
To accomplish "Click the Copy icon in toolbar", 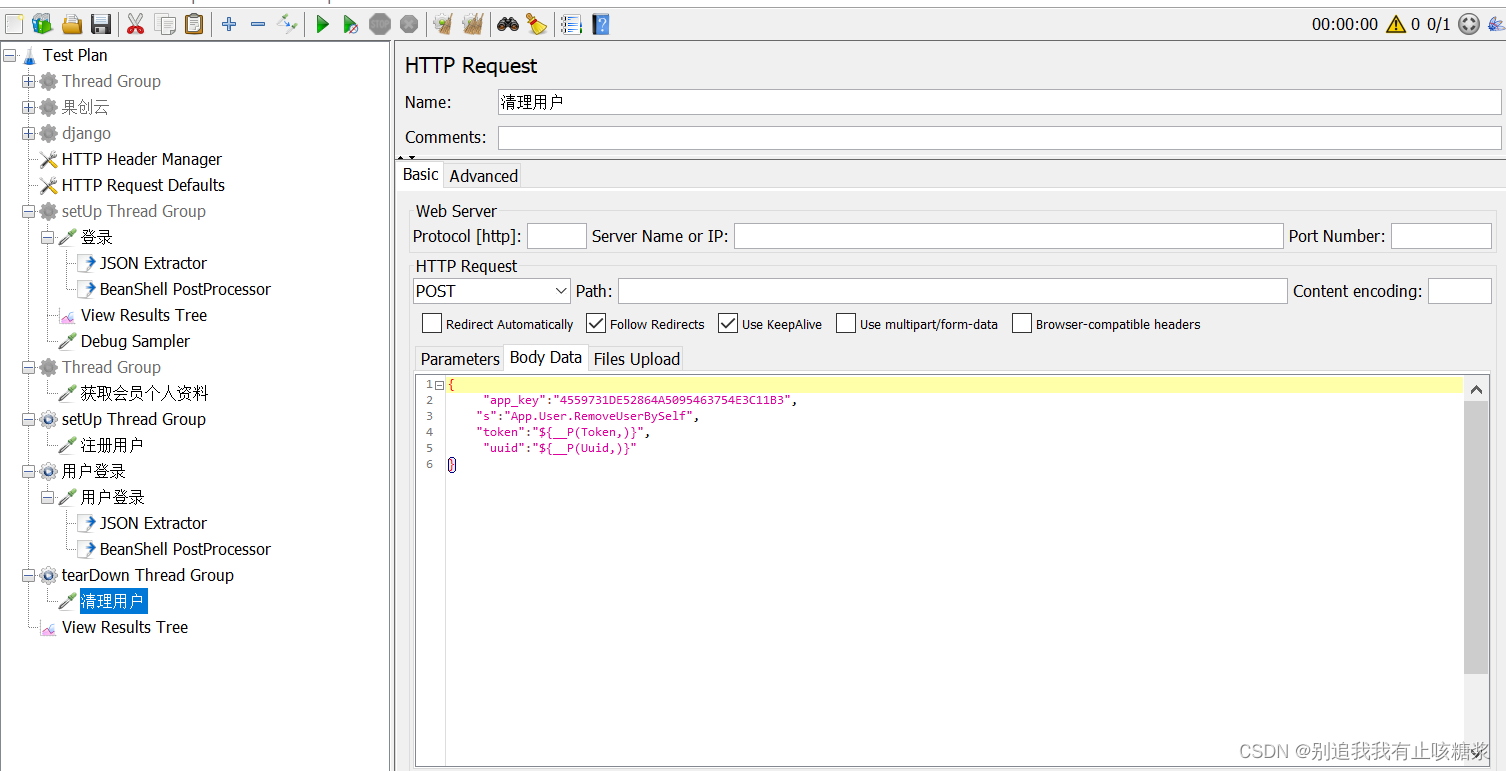I will pos(165,24).
